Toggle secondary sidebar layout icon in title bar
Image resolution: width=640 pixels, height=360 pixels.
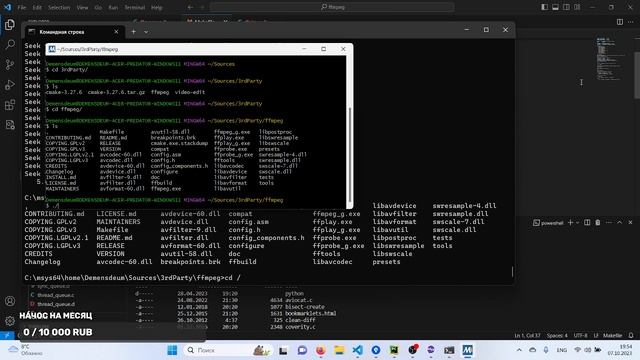coord(566,7)
